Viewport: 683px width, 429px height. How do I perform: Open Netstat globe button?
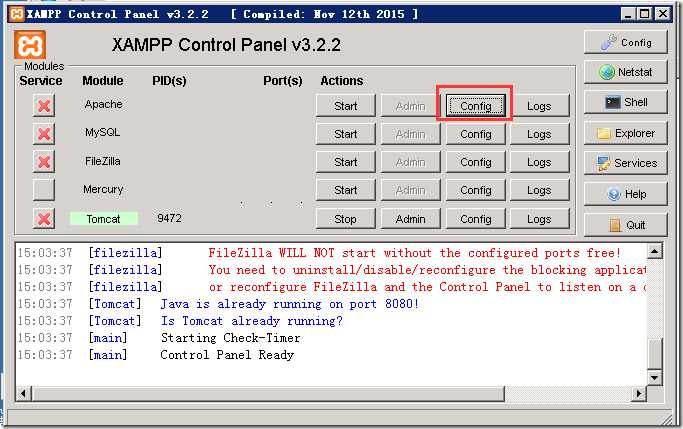pos(626,72)
